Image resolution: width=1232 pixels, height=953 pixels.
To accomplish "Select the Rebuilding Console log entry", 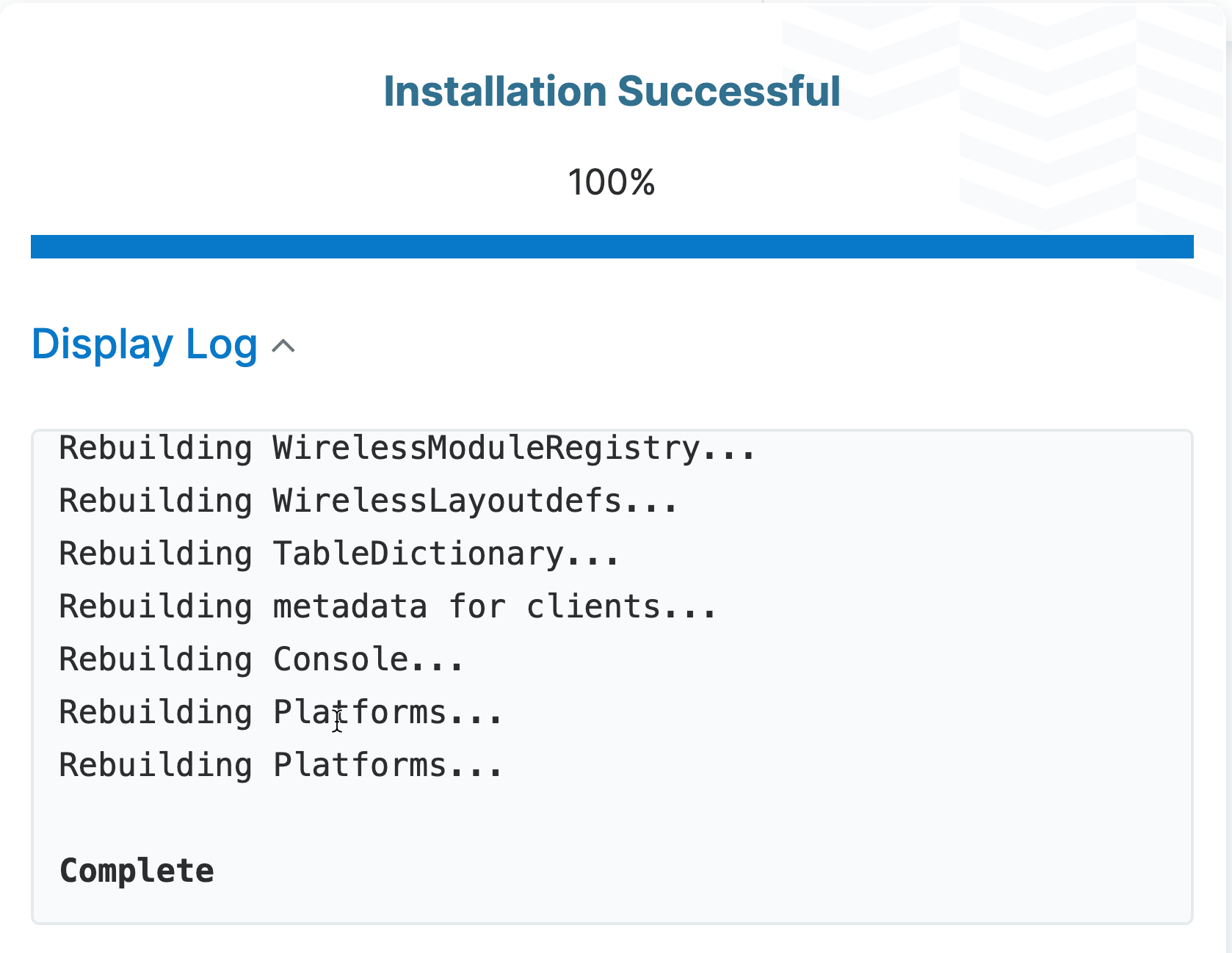I will click(261, 659).
